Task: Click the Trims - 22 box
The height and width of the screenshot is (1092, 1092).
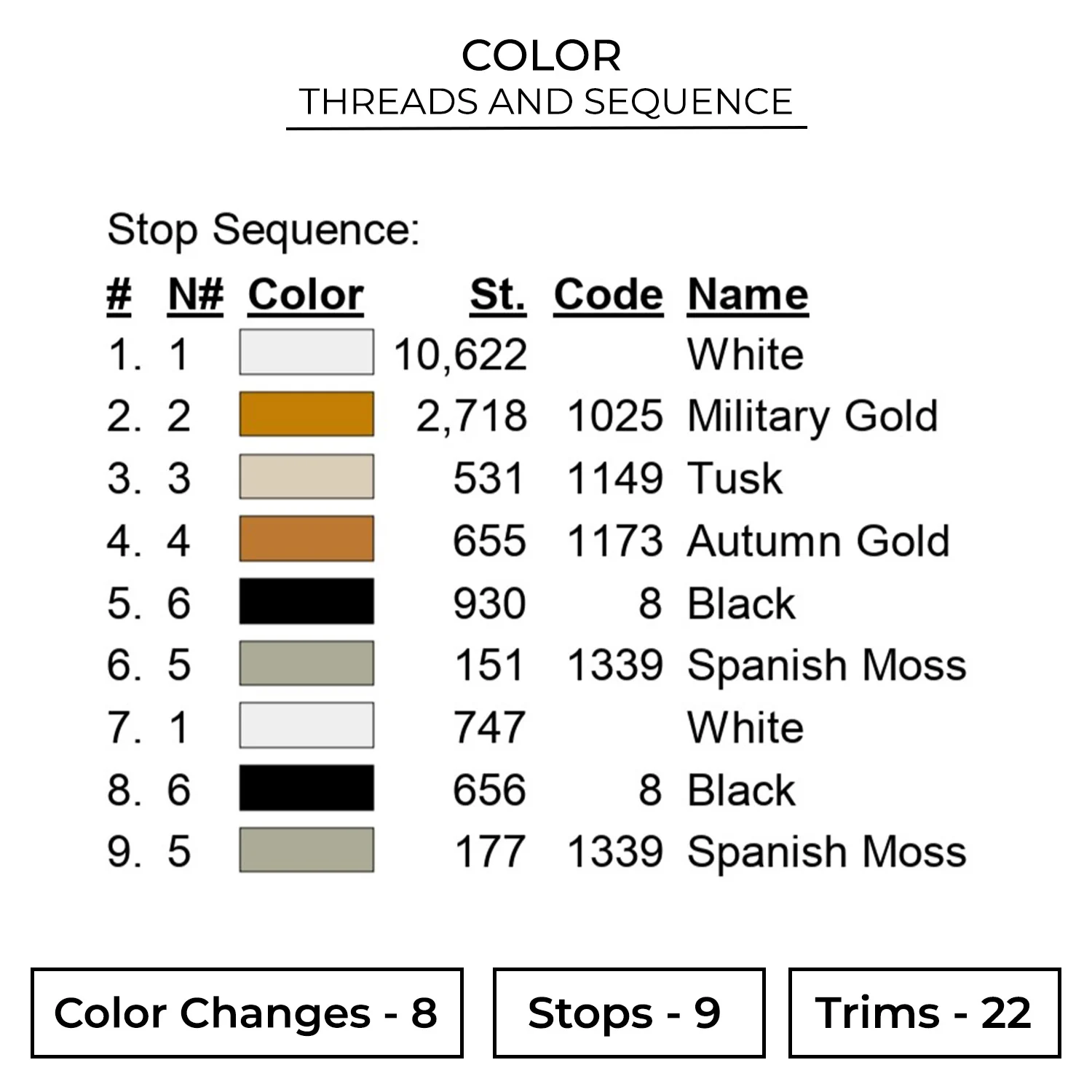Action: [x=924, y=1013]
